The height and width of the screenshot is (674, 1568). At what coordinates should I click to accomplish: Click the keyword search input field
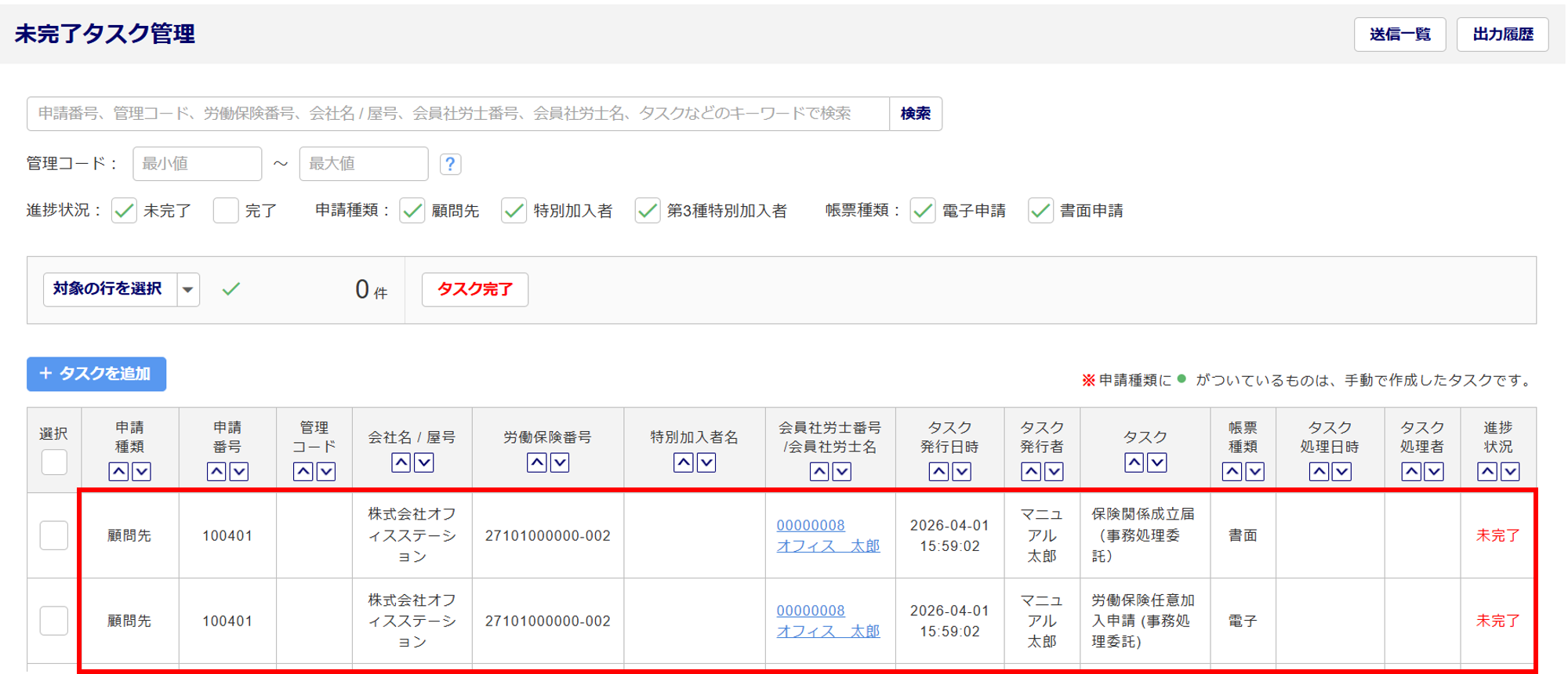458,114
